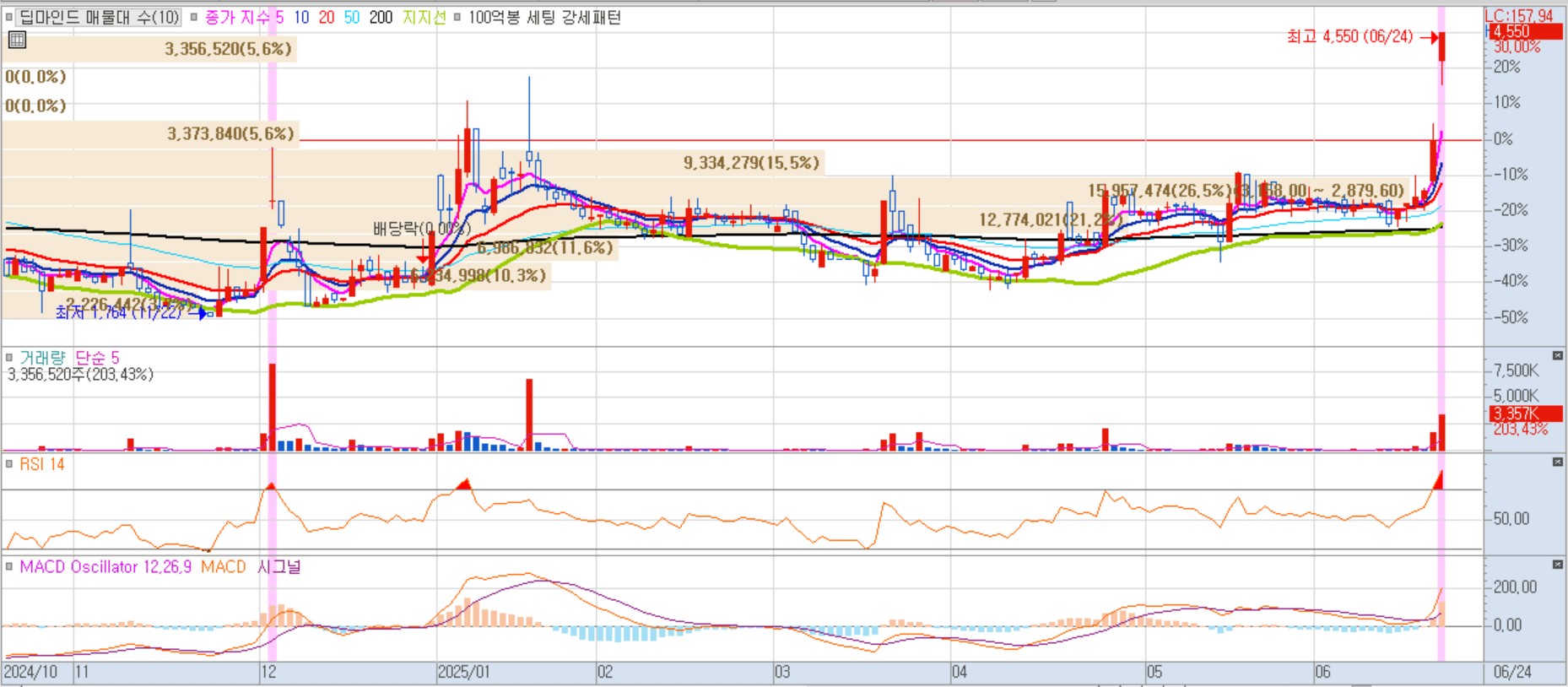Select the blue 10-period average label

coord(301,17)
